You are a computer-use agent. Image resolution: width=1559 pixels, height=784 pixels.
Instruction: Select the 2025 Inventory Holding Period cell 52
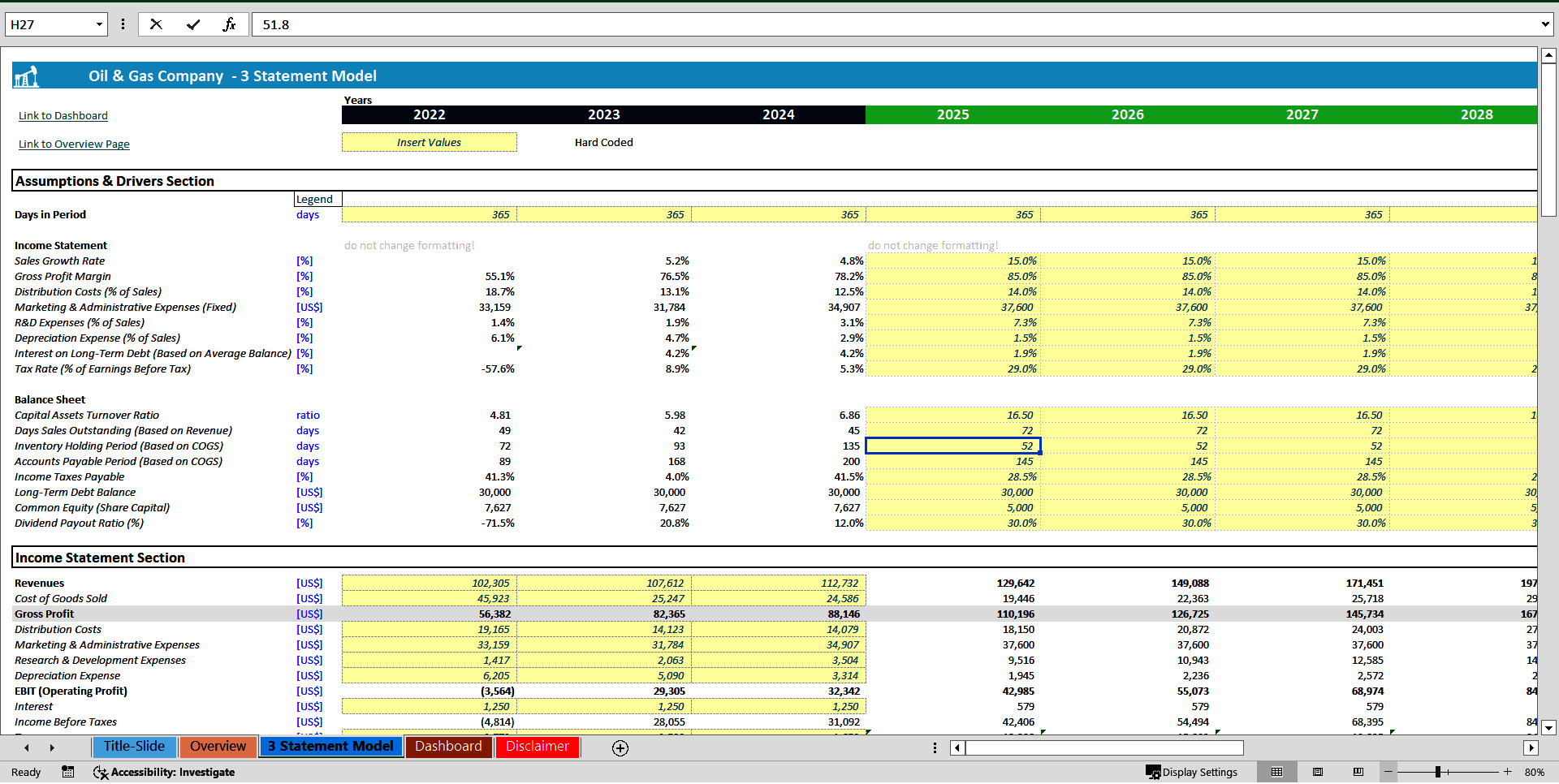coord(953,446)
